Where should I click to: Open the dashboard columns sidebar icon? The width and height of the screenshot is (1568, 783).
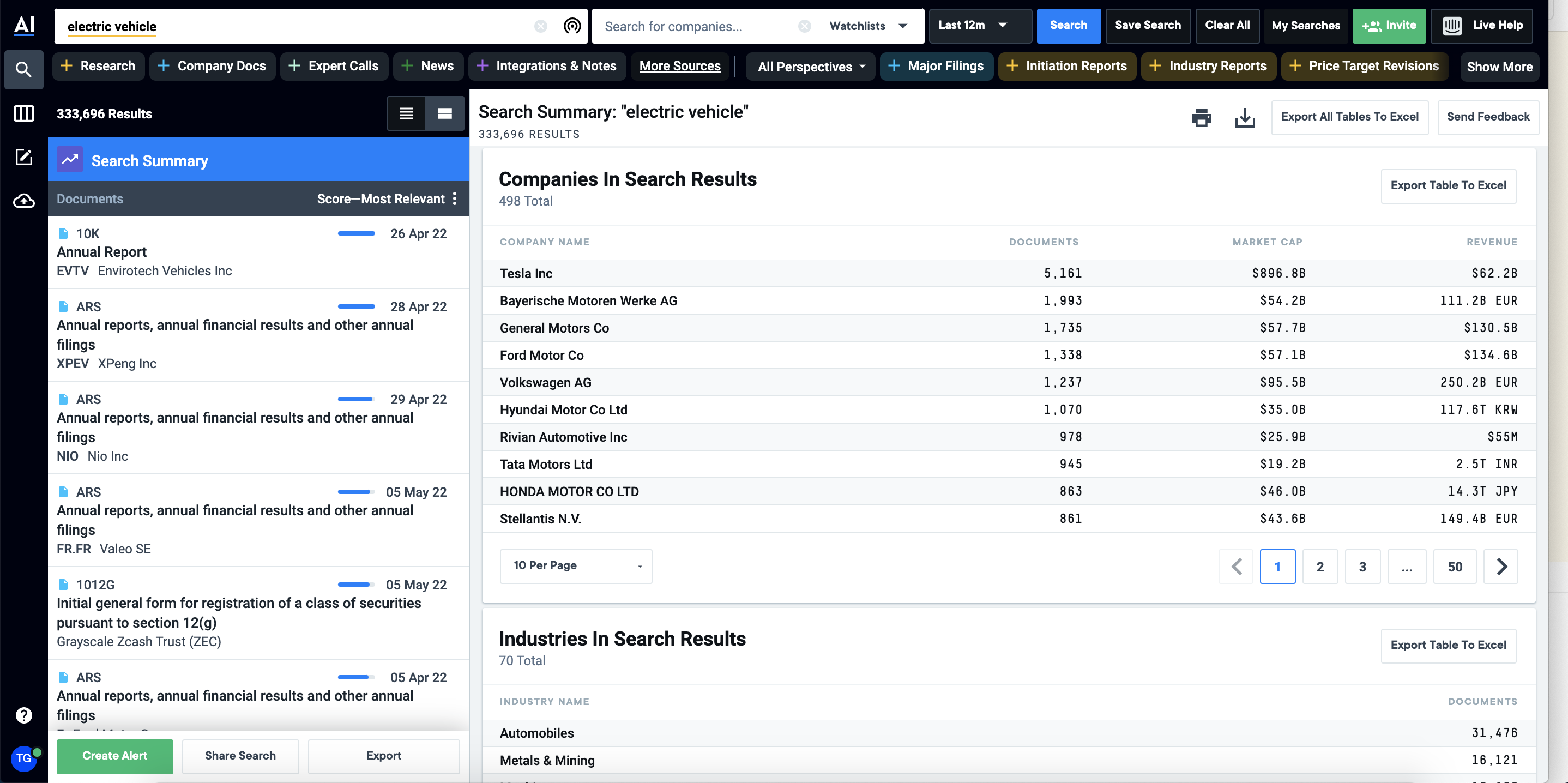click(24, 113)
